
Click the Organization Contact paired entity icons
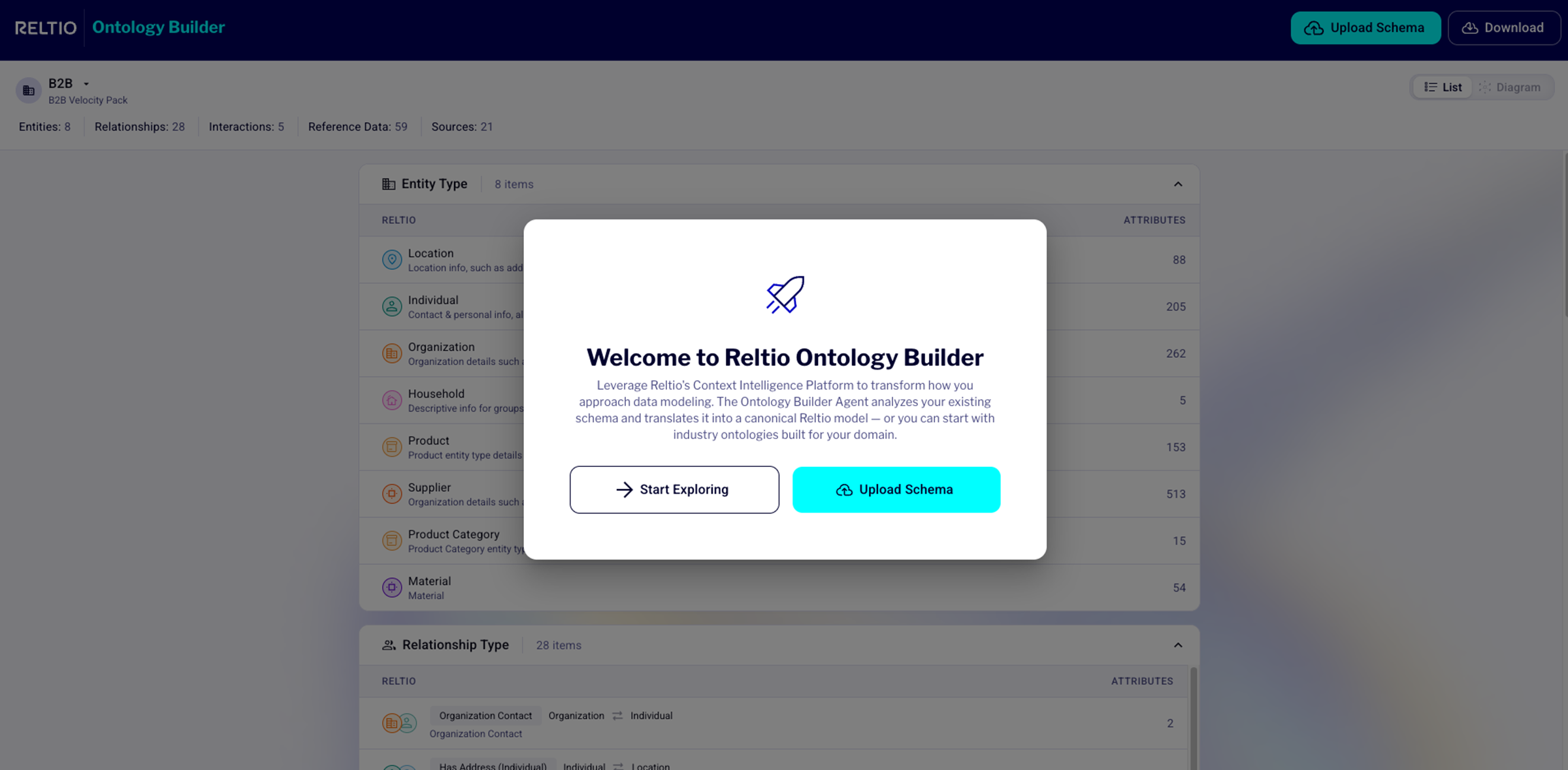click(399, 723)
